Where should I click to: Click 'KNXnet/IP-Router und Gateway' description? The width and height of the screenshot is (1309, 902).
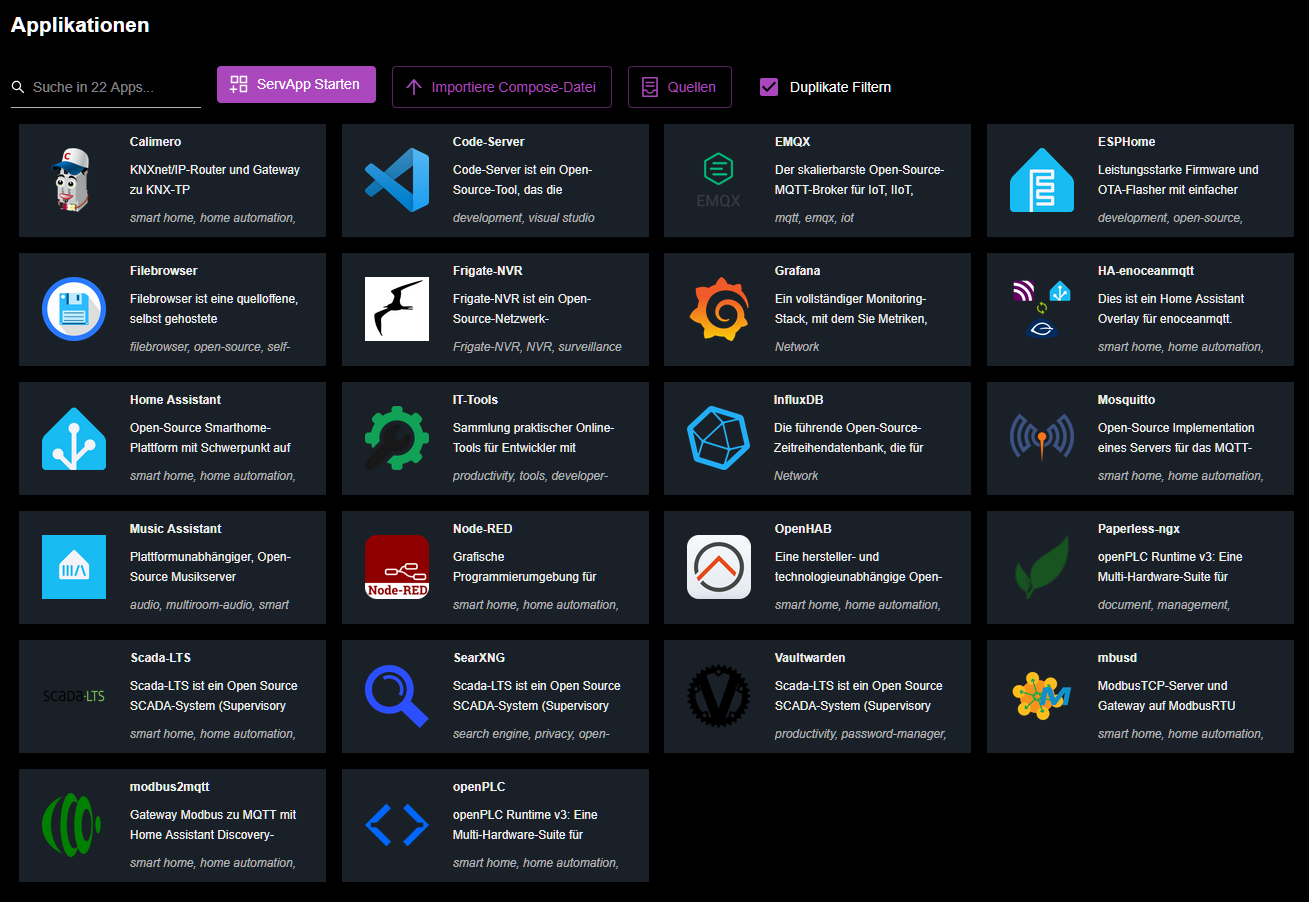click(x=215, y=170)
